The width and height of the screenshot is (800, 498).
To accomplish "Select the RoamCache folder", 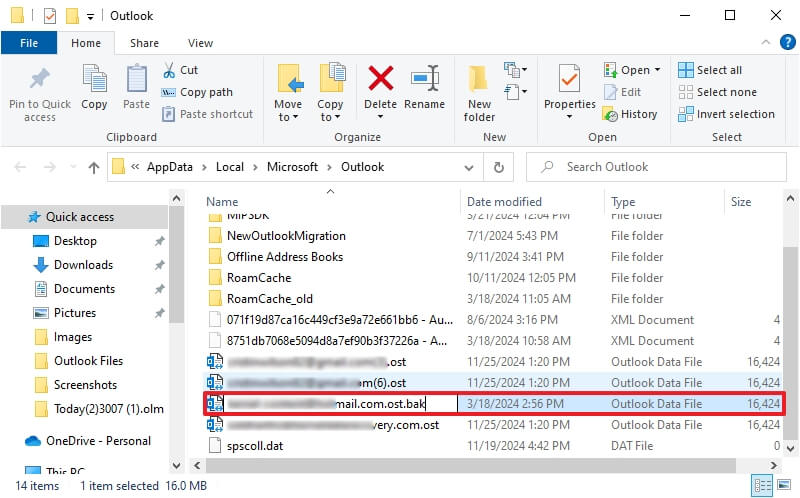I will tap(259, 278).
